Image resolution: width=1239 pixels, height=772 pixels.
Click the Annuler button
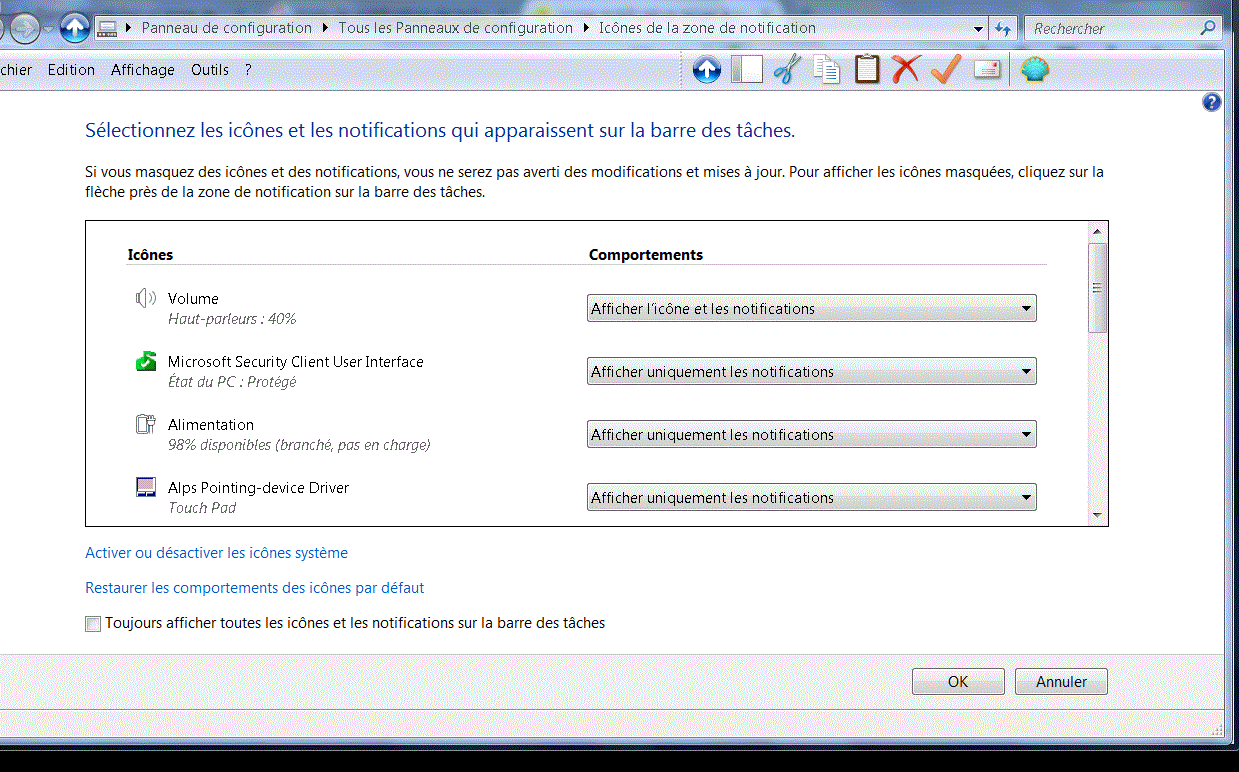tap(1061, 682)
